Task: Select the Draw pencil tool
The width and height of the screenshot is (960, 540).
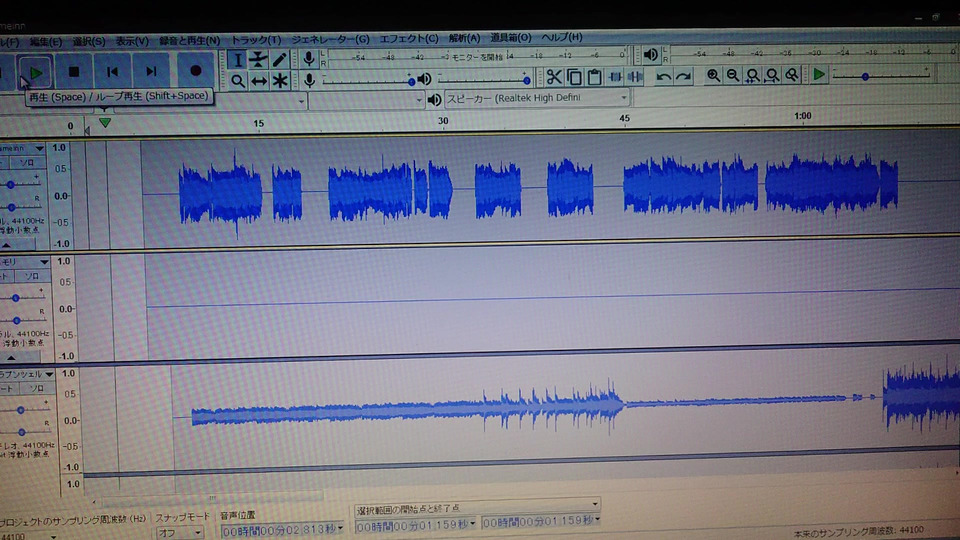Action: 279,59
